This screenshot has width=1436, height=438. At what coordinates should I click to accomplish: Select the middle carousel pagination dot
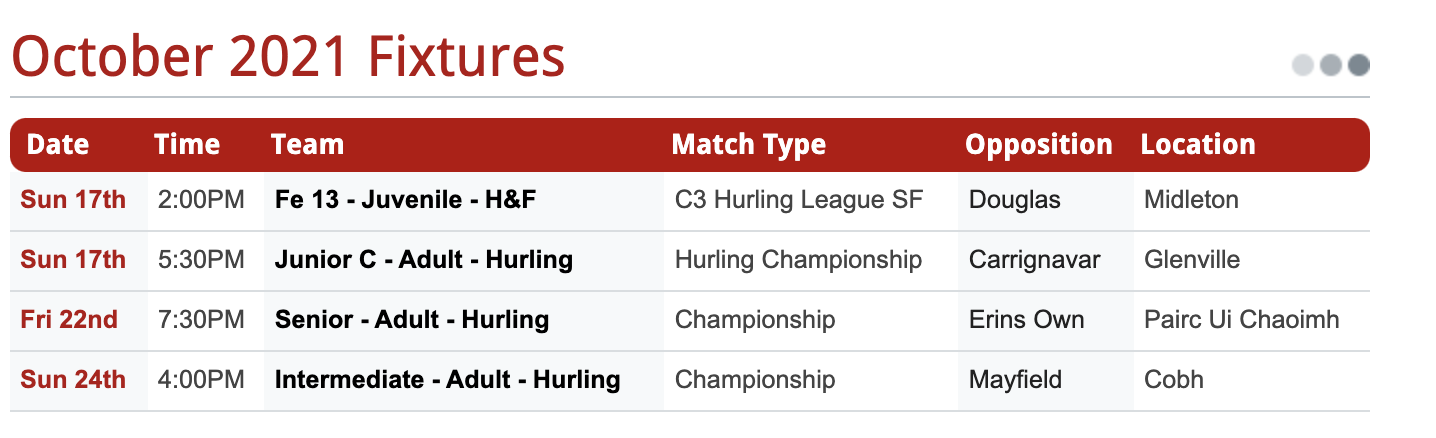pos(1330,65)
